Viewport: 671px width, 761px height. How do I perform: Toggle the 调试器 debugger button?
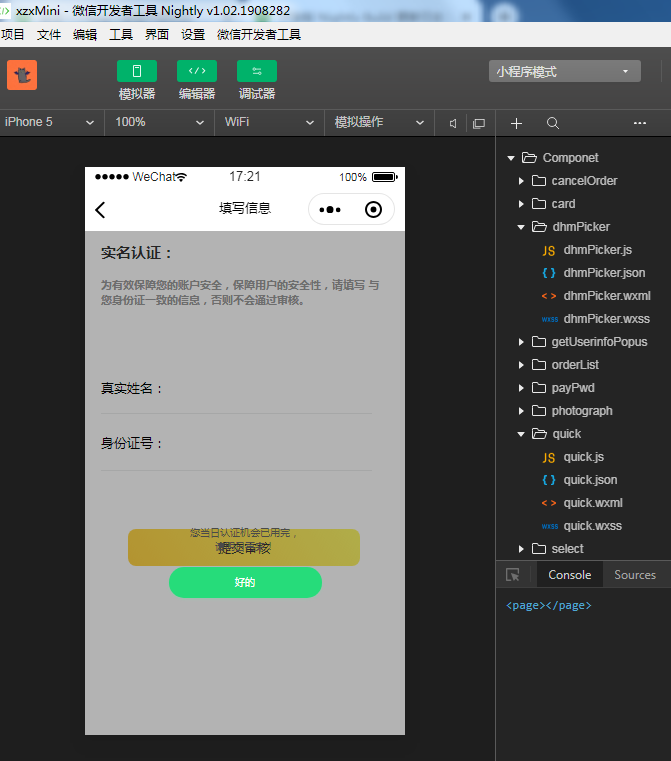tap(257, 71)
